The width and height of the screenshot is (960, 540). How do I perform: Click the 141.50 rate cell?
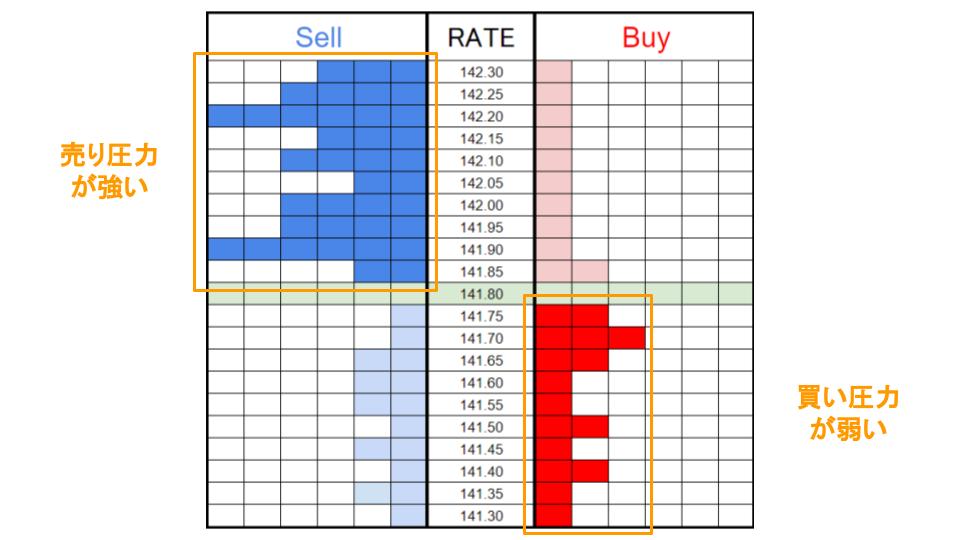pyautogui.click(x=481, y=427)
